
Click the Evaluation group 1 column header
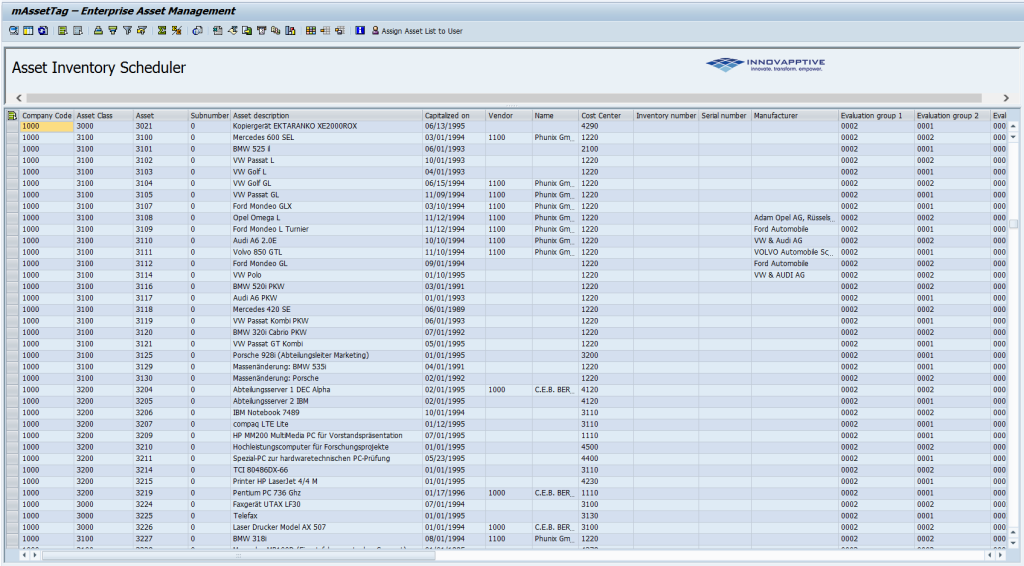point(876,116)
